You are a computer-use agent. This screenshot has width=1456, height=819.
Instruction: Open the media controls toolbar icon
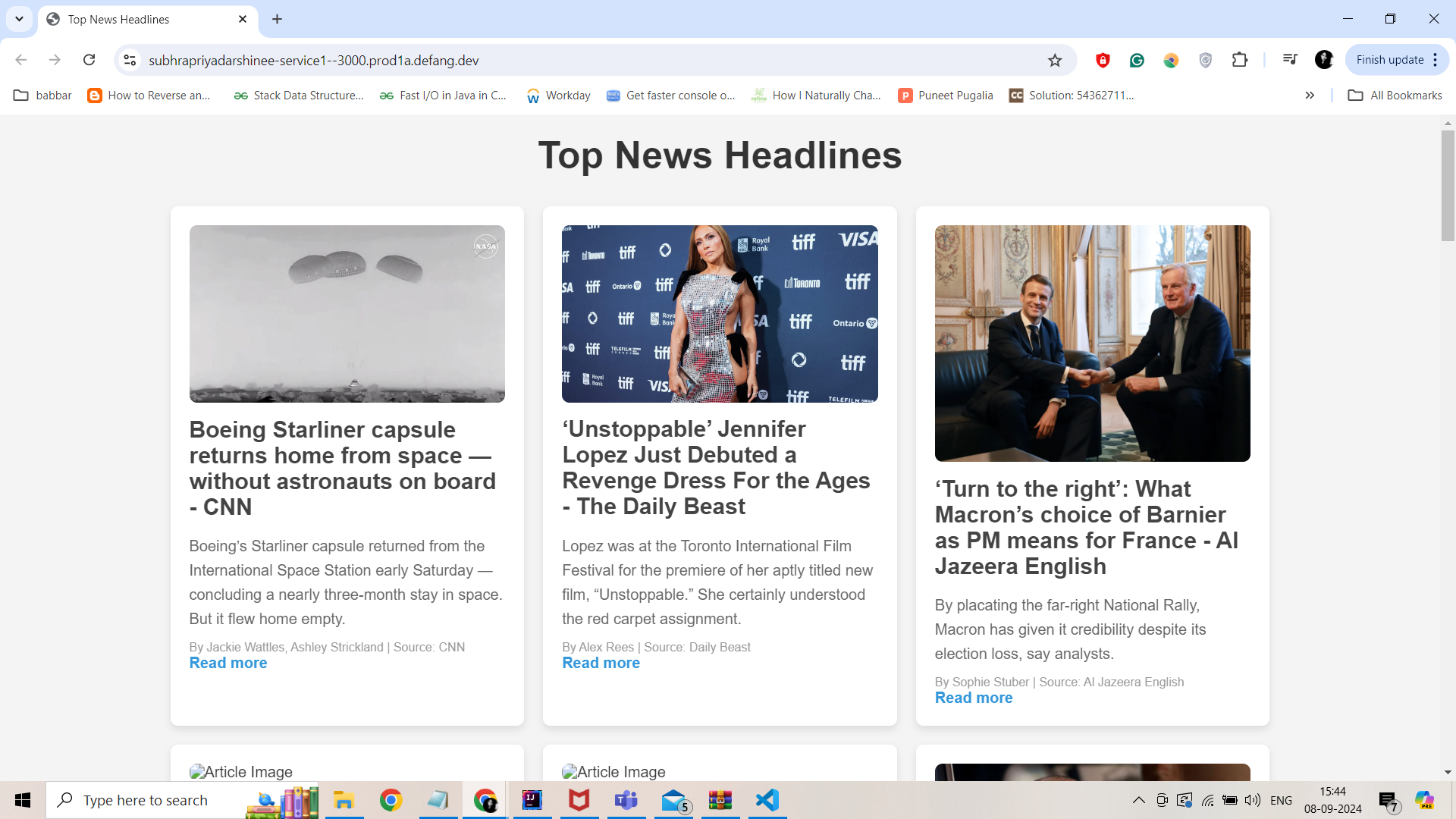(x=1289, y=59)
